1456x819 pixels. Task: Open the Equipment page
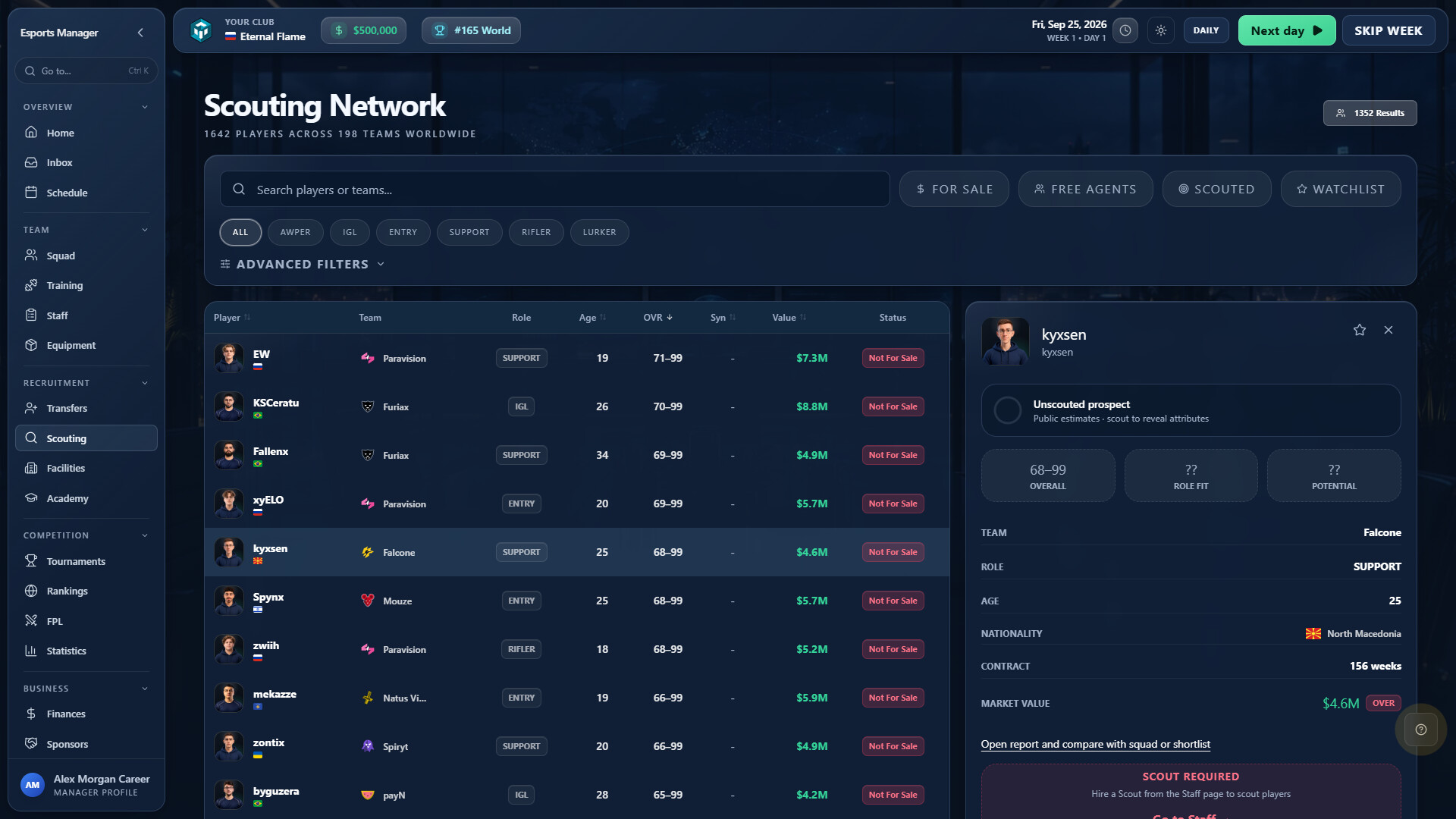click(86, 345)
